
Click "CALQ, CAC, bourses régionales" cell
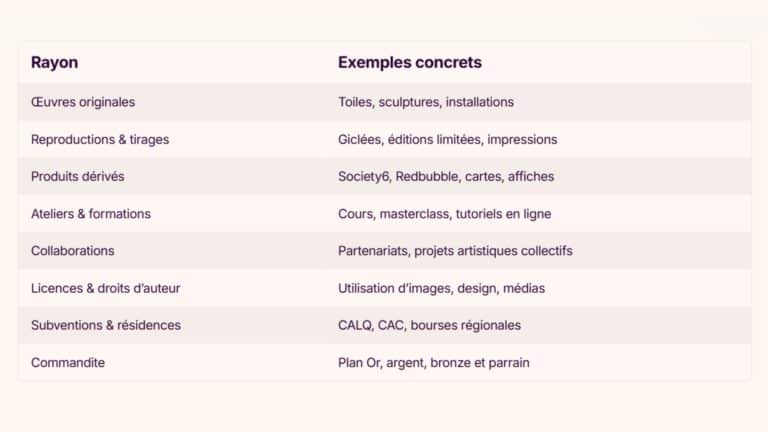(429, 325)
